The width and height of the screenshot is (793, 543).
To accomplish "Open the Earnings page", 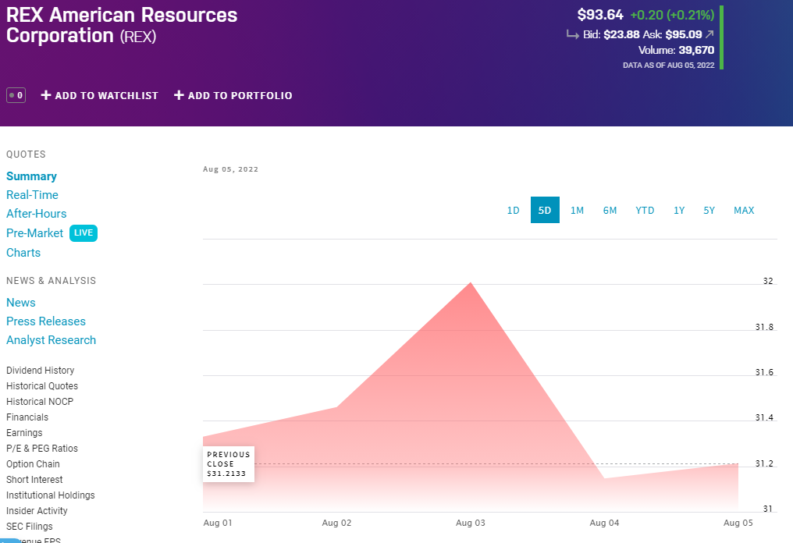I will coord(24,433).
